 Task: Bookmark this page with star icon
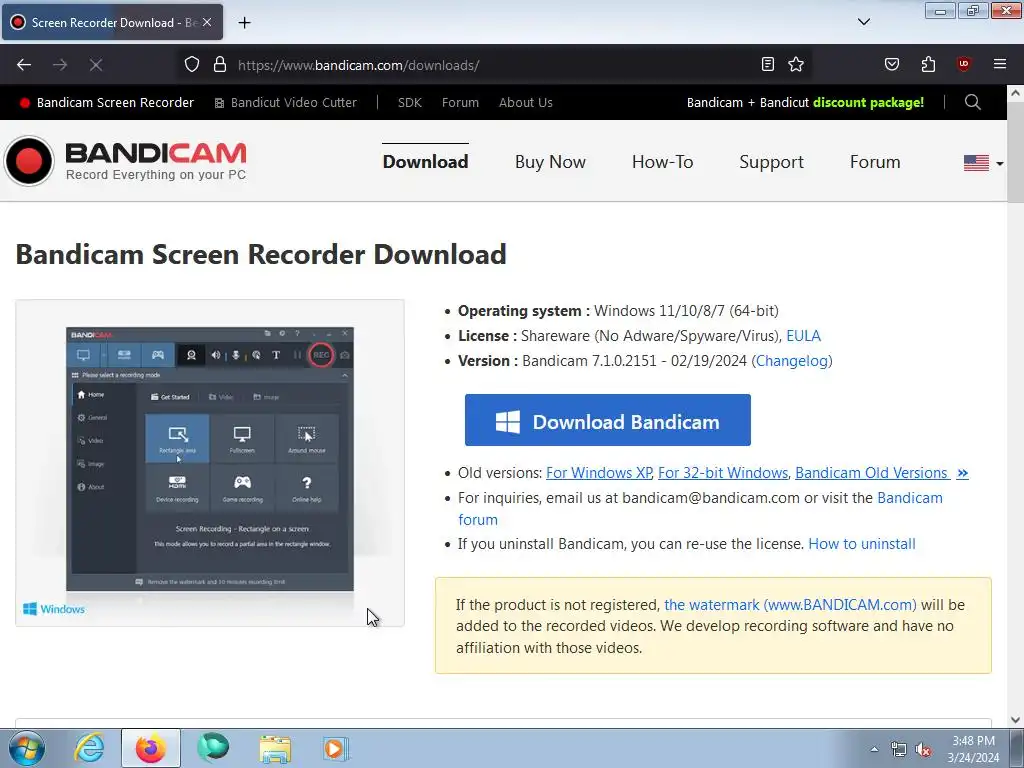(x=795, y=64)
